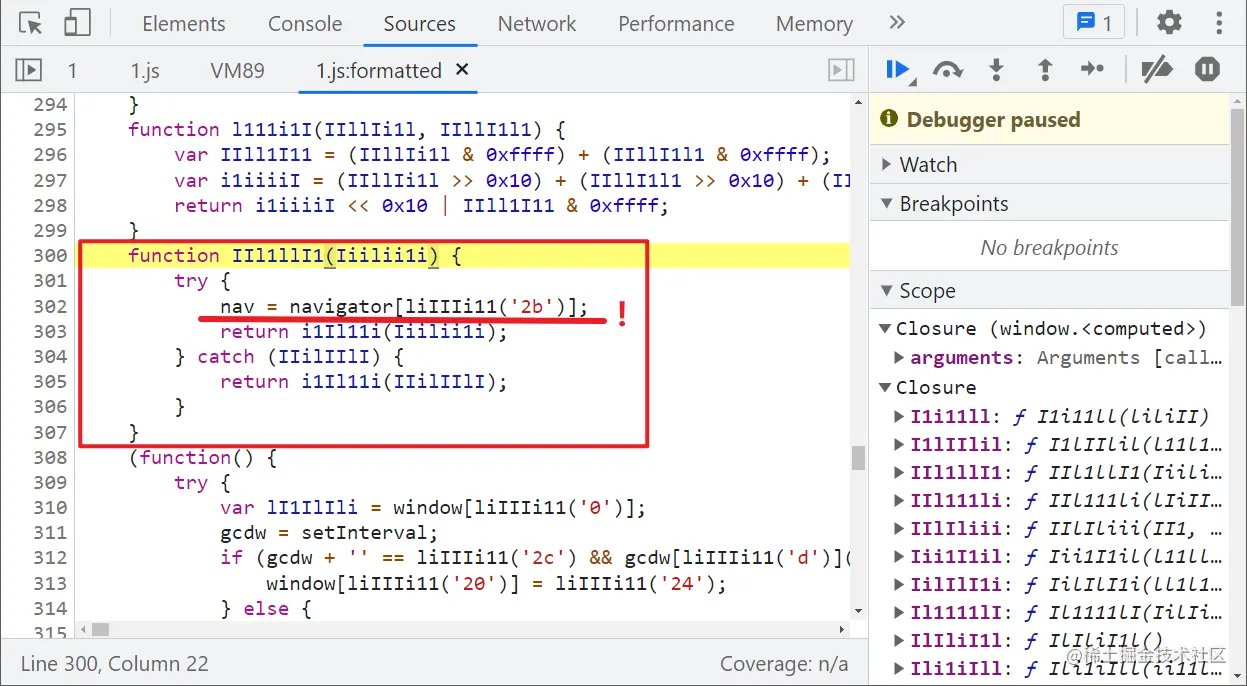
Task: Click the 'gcdw' variable on line 311
Action: coord(244,533)
